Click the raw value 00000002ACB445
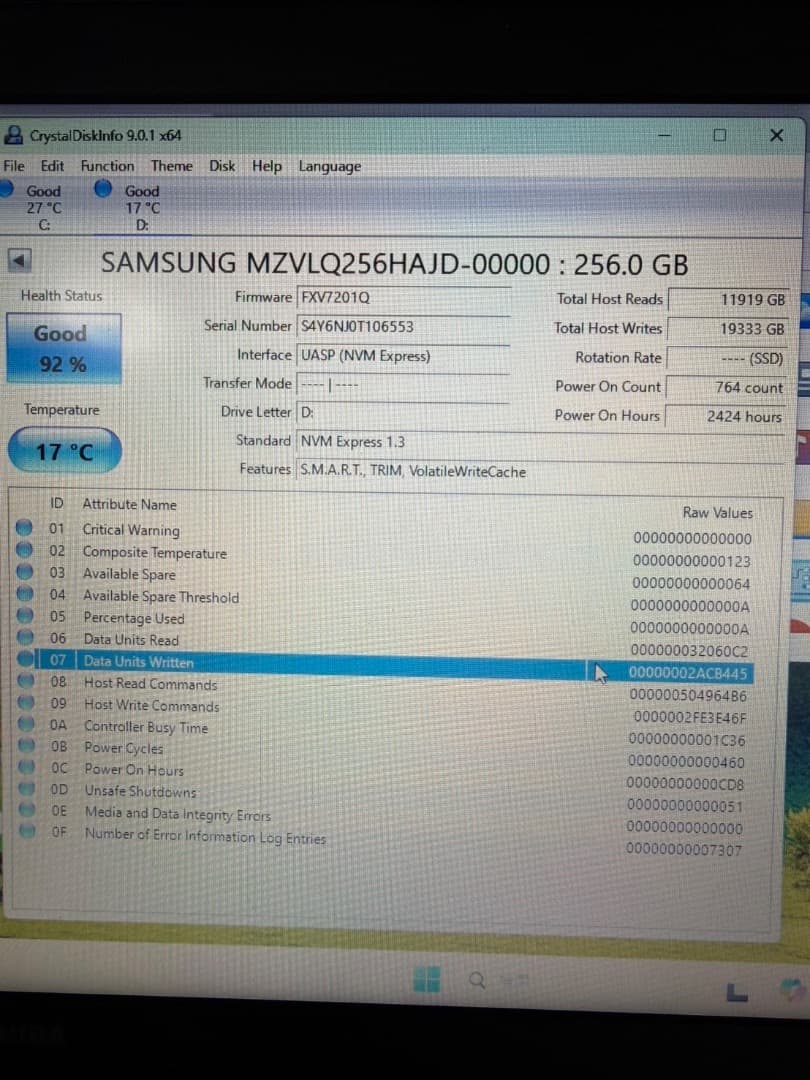Screen dimensions: 810x1080 click(687, 673)
